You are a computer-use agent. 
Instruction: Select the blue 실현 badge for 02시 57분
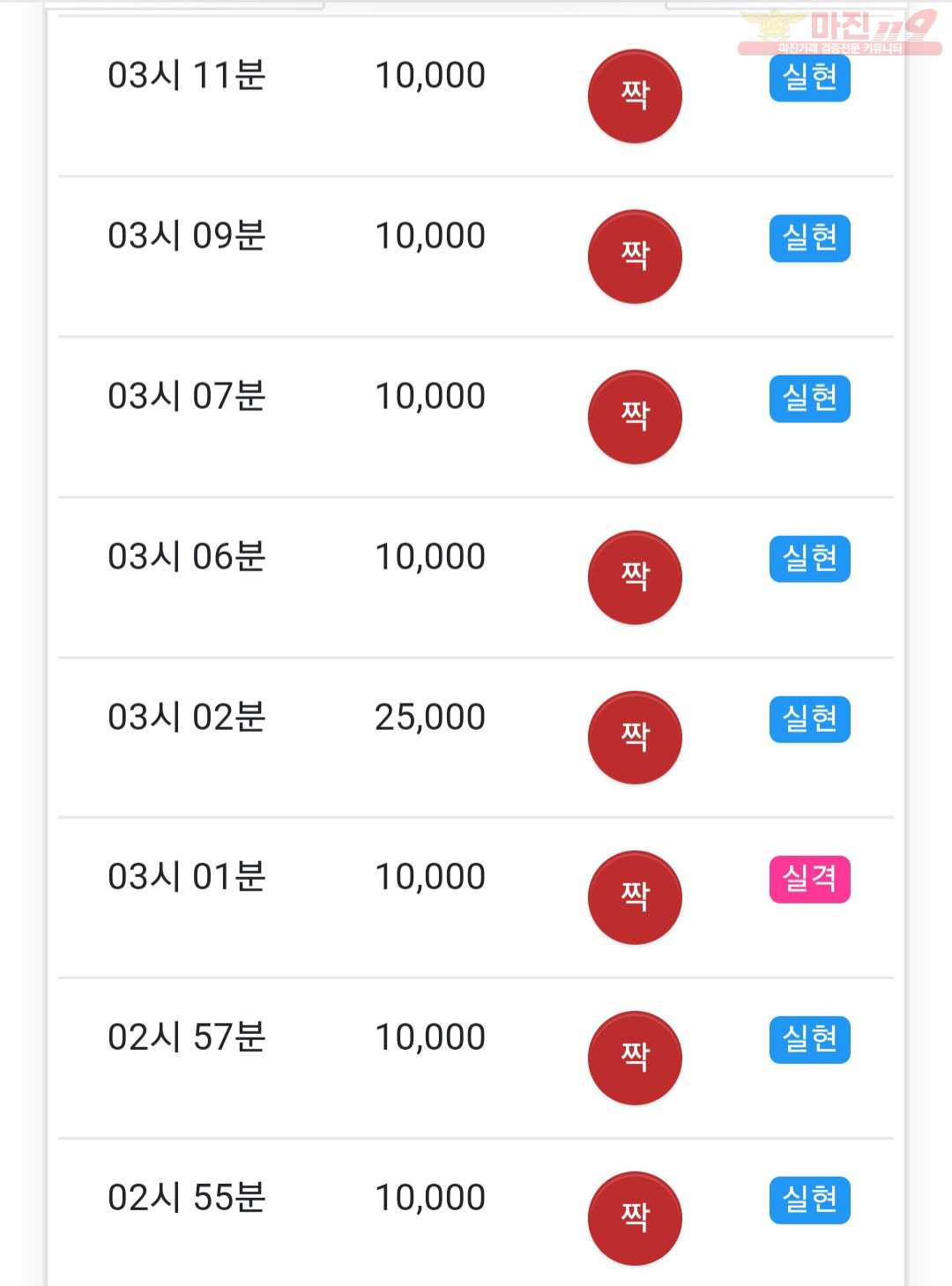pos(810,1039)
